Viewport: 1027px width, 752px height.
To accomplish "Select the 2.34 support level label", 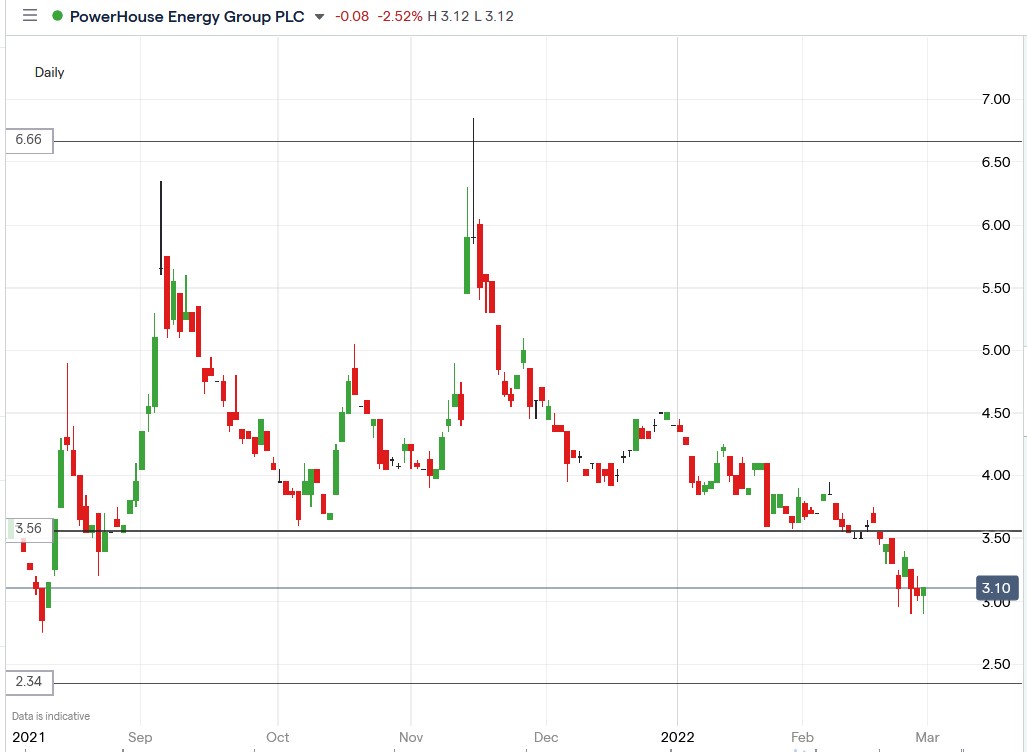I will (28, 682).
